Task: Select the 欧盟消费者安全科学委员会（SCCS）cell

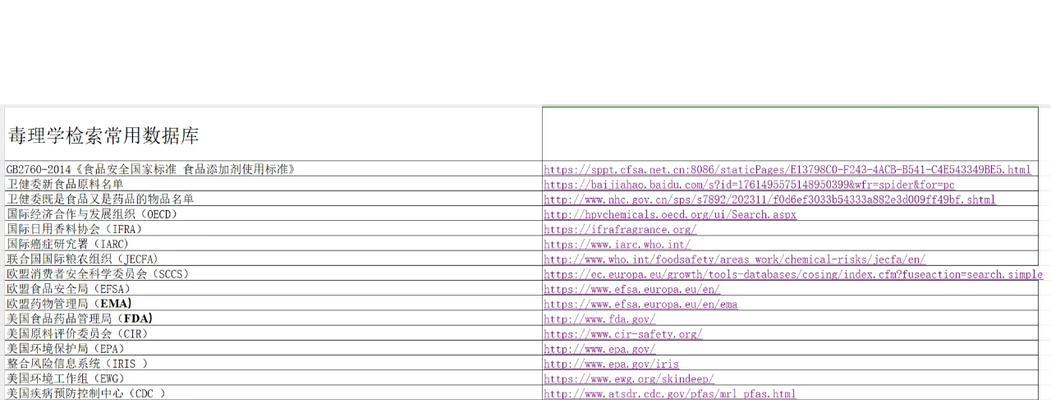Action: click(273, 273)
